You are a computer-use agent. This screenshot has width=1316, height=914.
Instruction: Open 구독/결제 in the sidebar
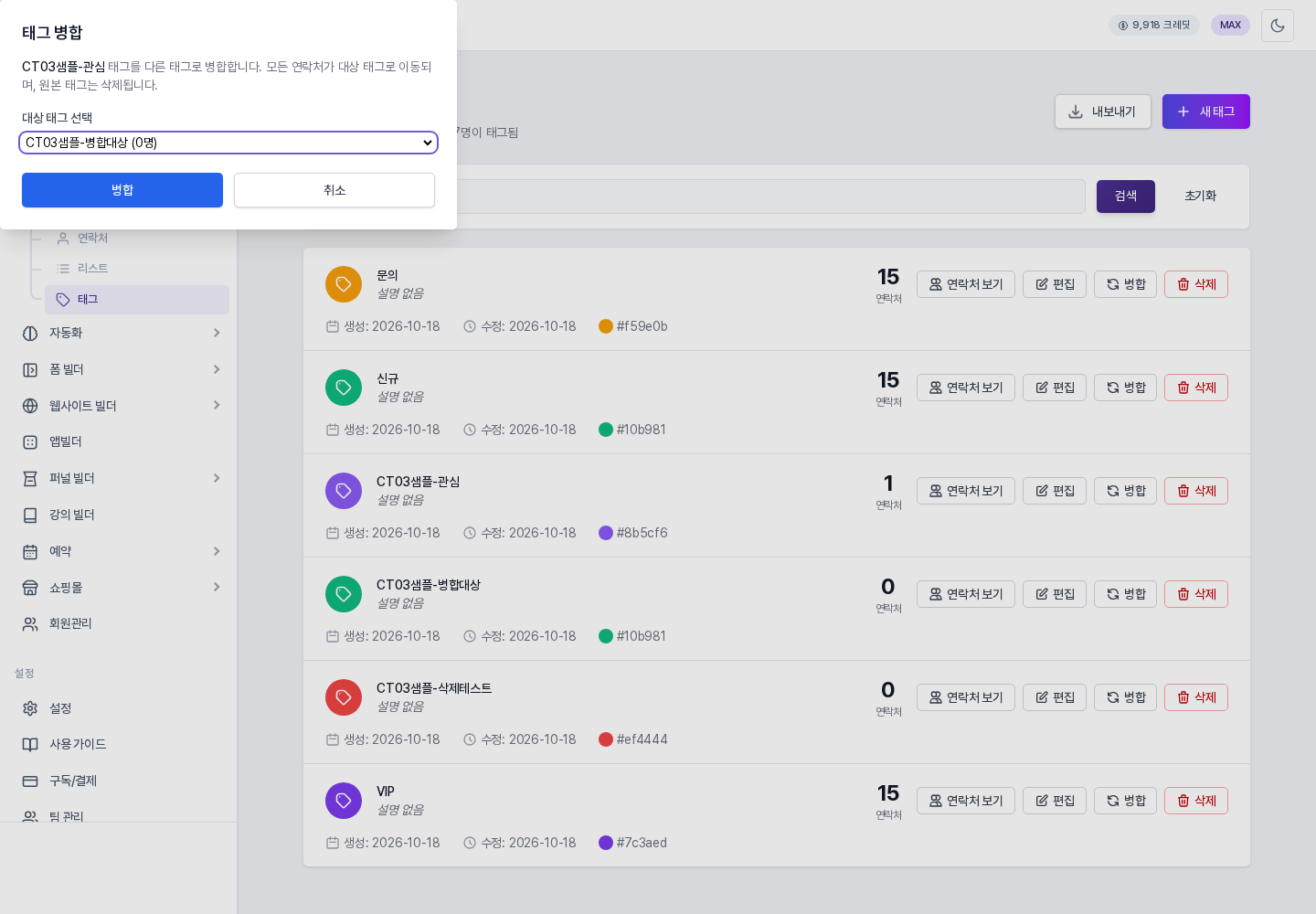point(119,781)
